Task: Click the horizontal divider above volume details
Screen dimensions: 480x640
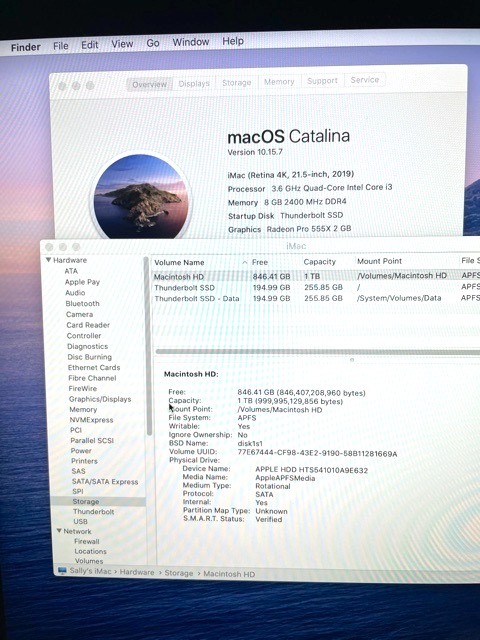Action: [x=318, y=352]
